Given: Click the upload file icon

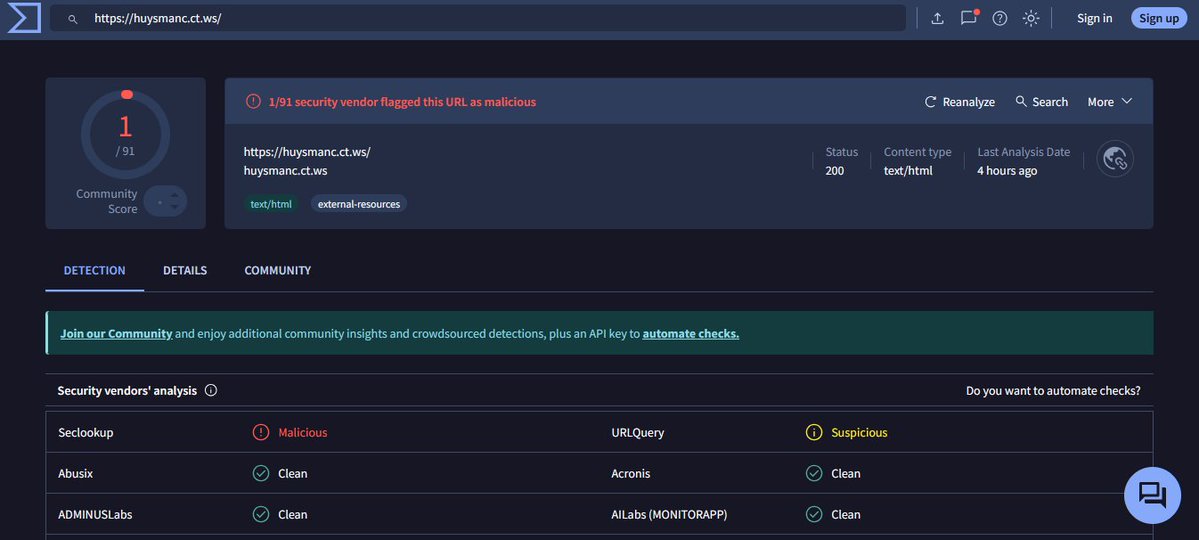Looking at the screenshot, I should pos(937,18).
